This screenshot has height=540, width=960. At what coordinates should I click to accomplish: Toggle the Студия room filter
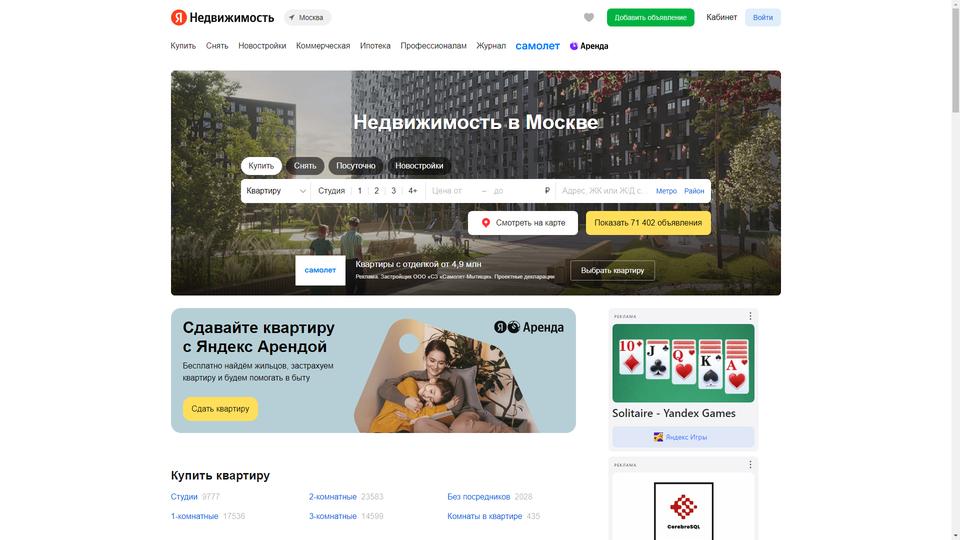331,191
